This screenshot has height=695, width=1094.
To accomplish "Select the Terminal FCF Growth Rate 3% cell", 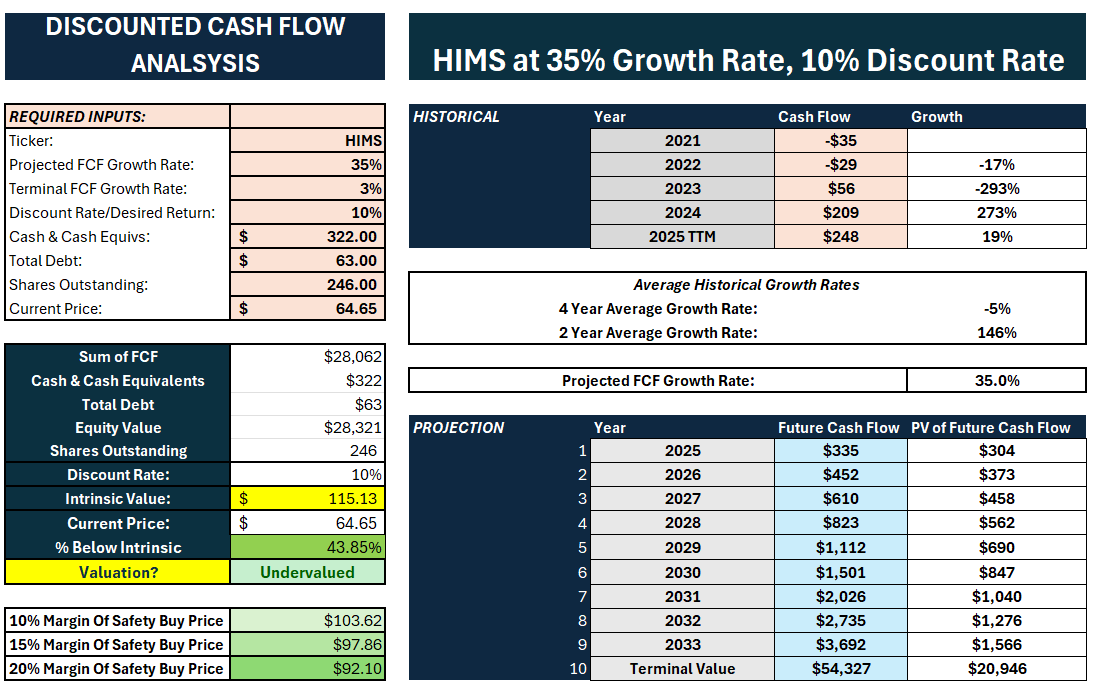I will tap(308, 188).
